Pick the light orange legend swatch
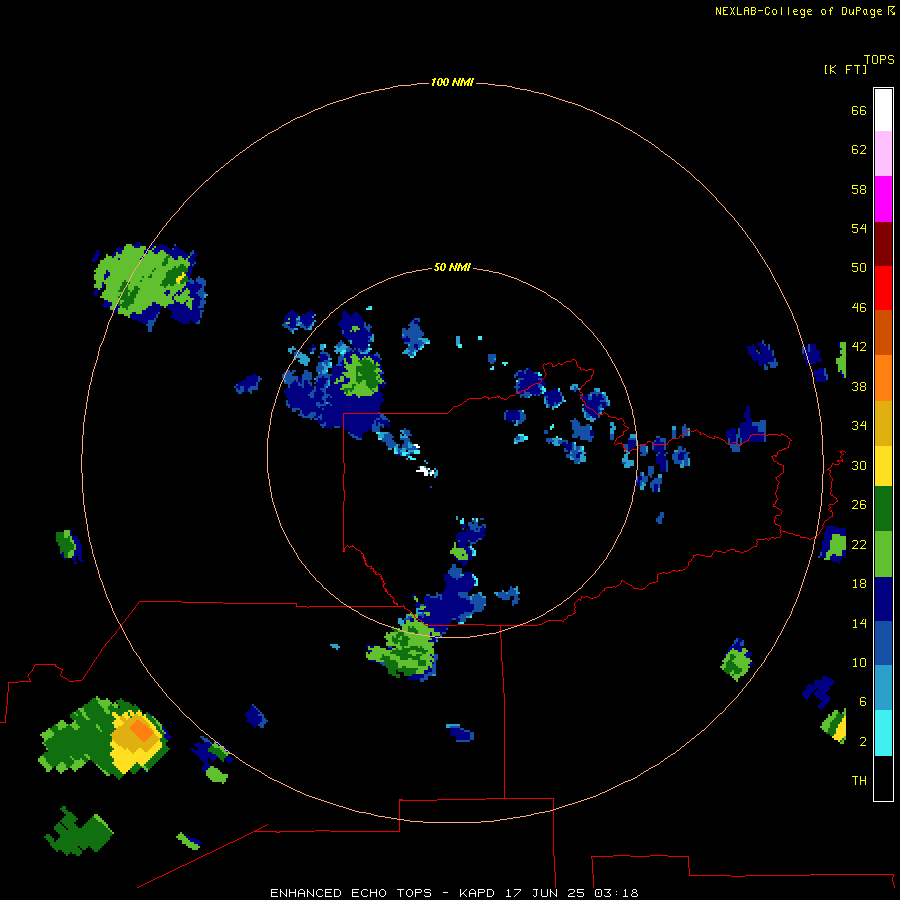 coord(883,378)
